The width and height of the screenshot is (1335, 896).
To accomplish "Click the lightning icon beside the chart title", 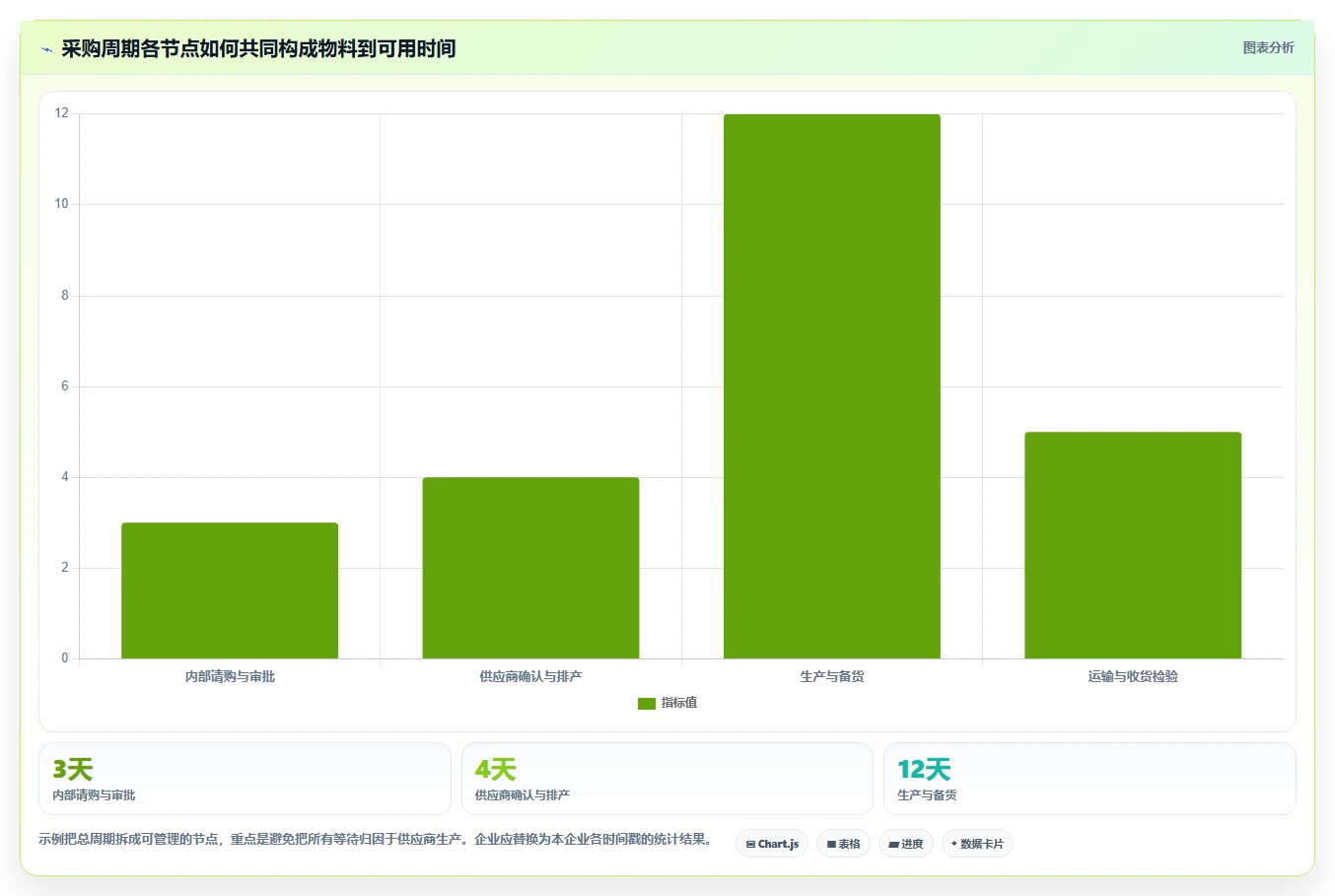I will [x=46, y=49].
